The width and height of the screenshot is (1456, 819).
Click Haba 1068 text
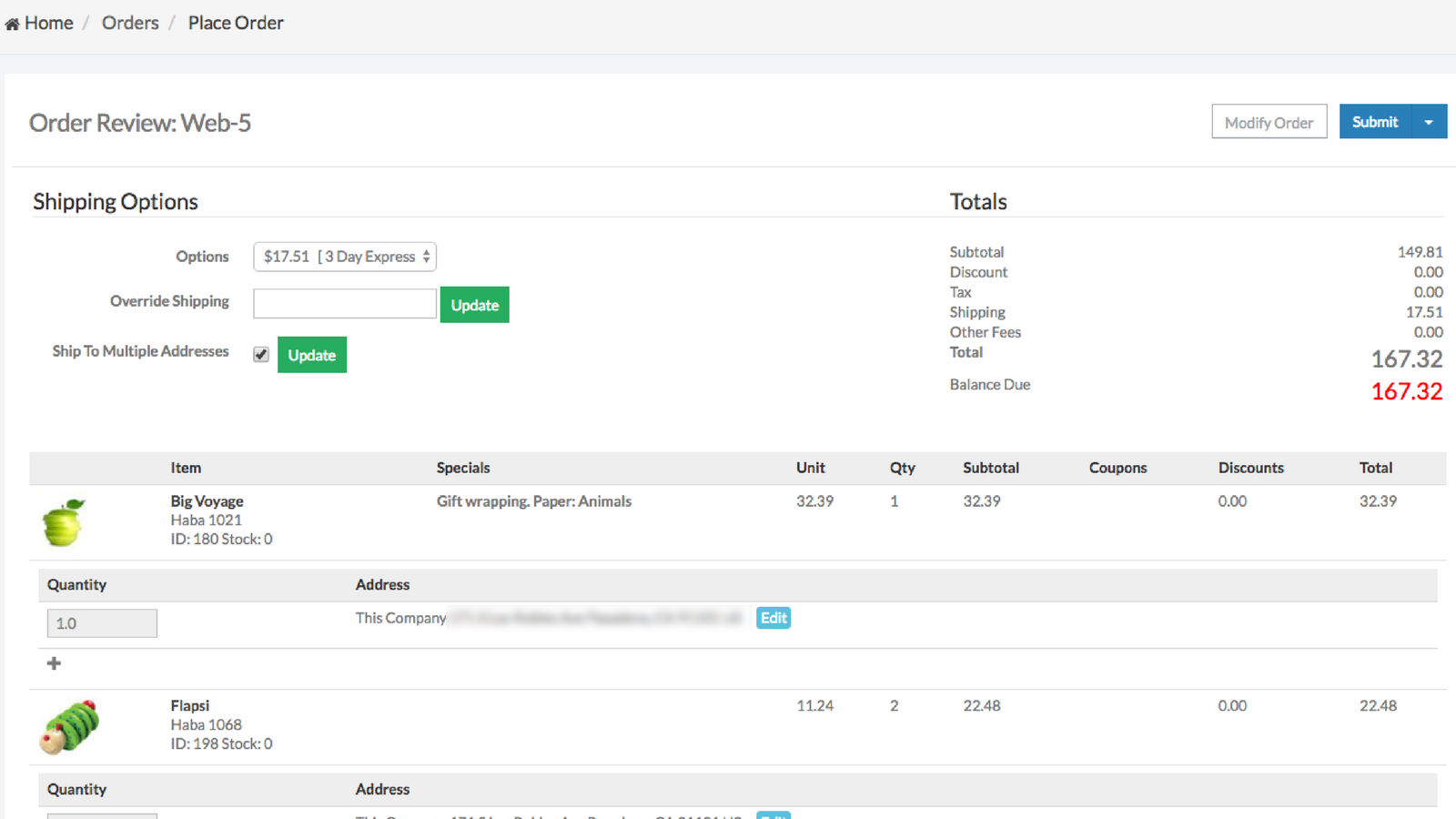click(207, 725)
